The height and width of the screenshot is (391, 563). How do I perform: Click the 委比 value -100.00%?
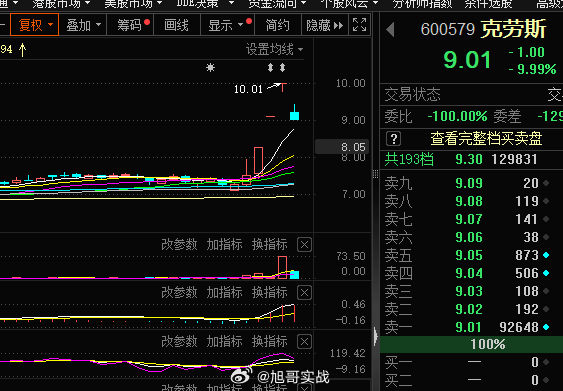tap(457, 116)
